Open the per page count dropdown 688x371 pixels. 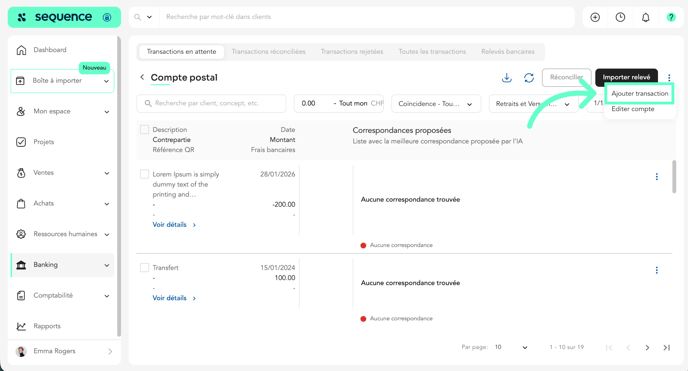click(x=511, y=347)
